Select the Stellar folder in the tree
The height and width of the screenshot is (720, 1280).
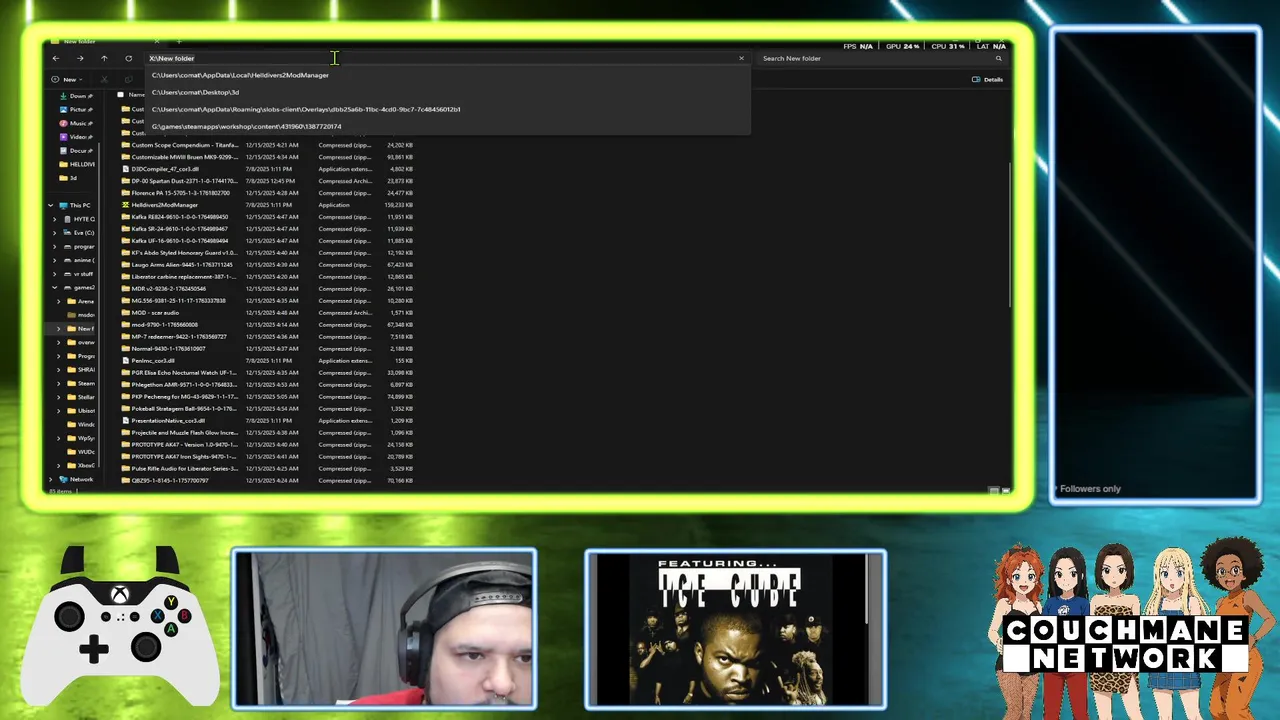tap(80, 397)
